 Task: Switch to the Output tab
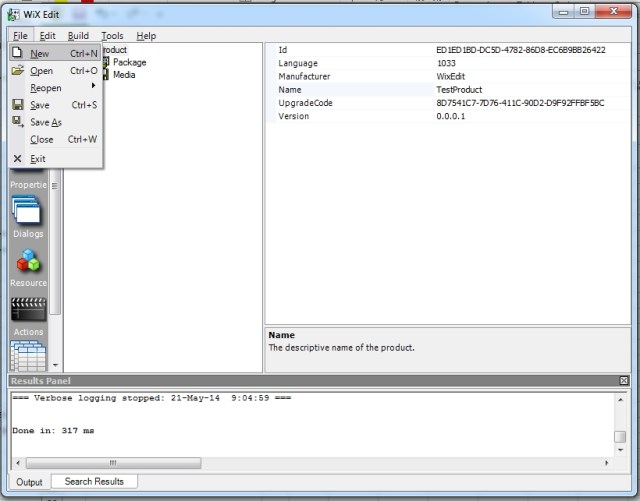click(30, 482)
